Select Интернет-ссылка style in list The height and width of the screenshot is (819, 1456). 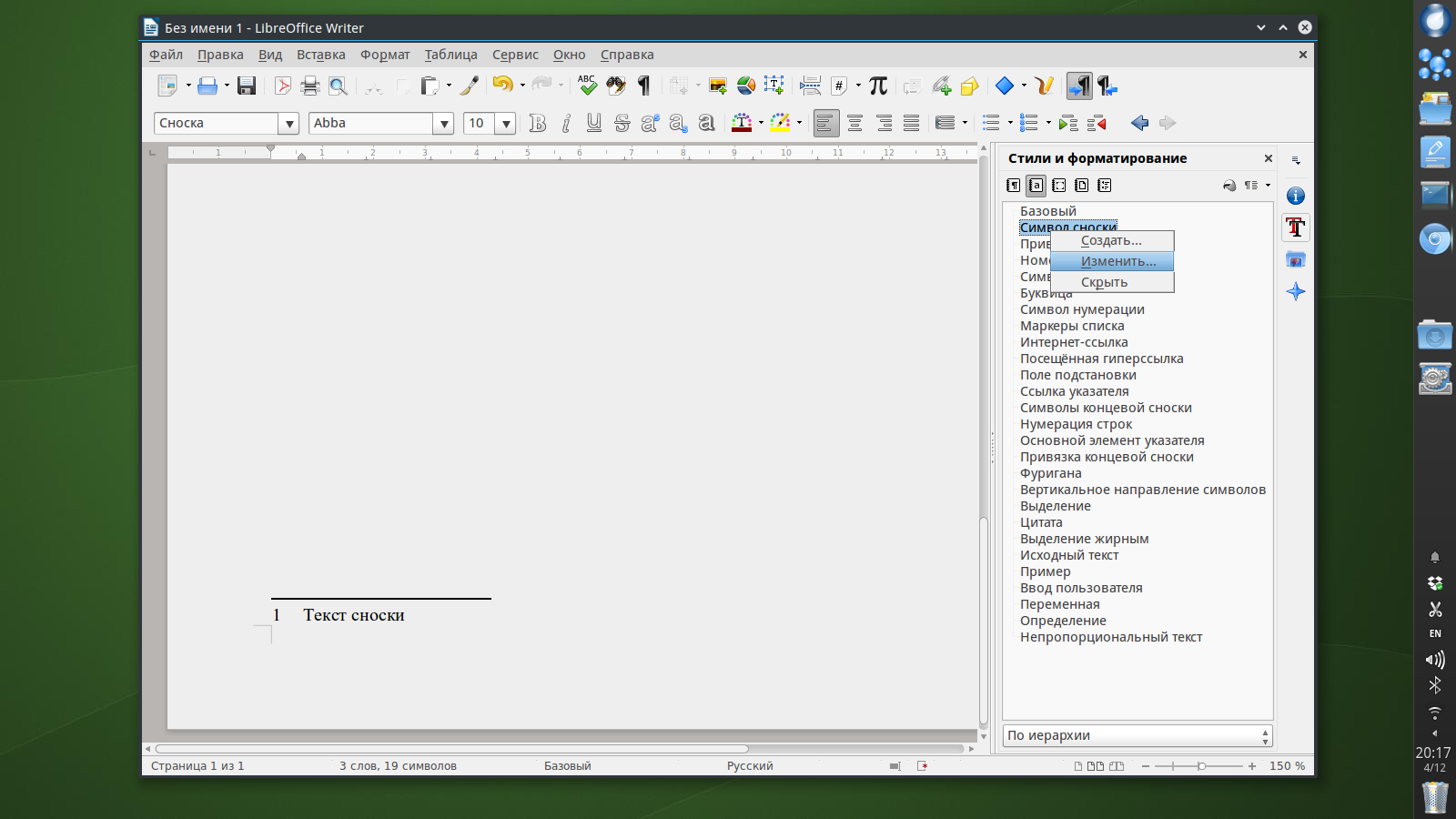1074,342
